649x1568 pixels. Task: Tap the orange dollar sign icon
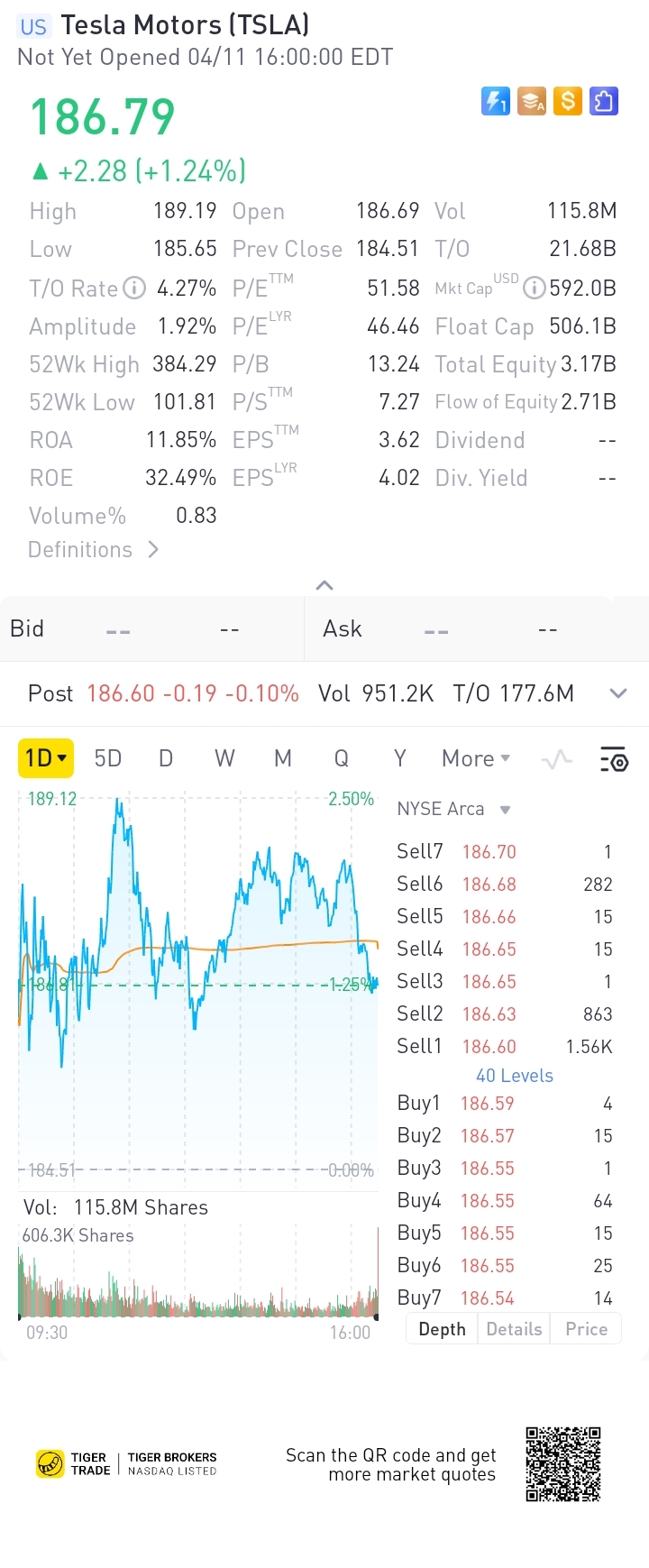[x=568, y=101]
